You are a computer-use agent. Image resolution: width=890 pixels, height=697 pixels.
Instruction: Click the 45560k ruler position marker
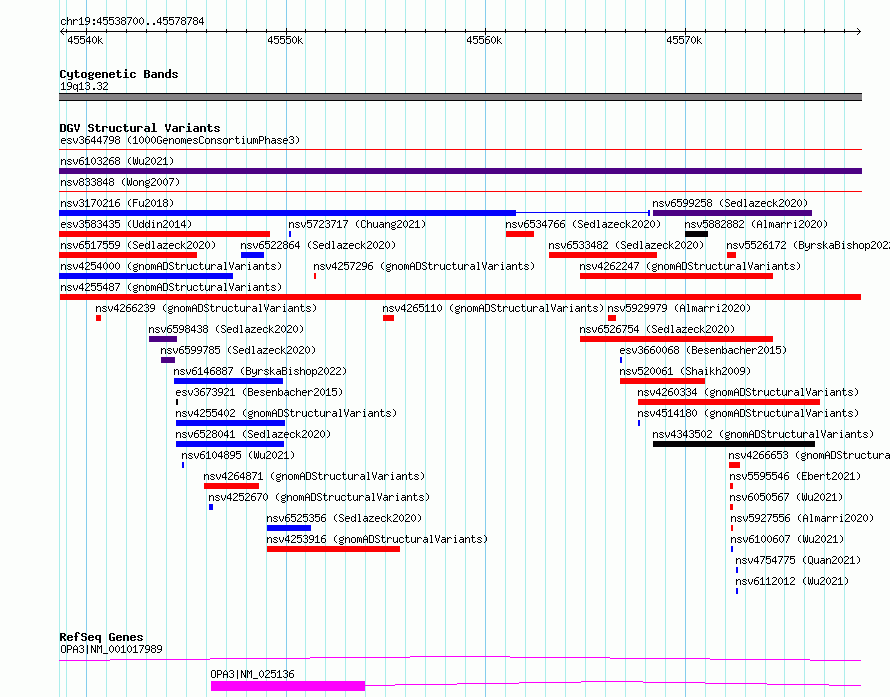point(484,40)
